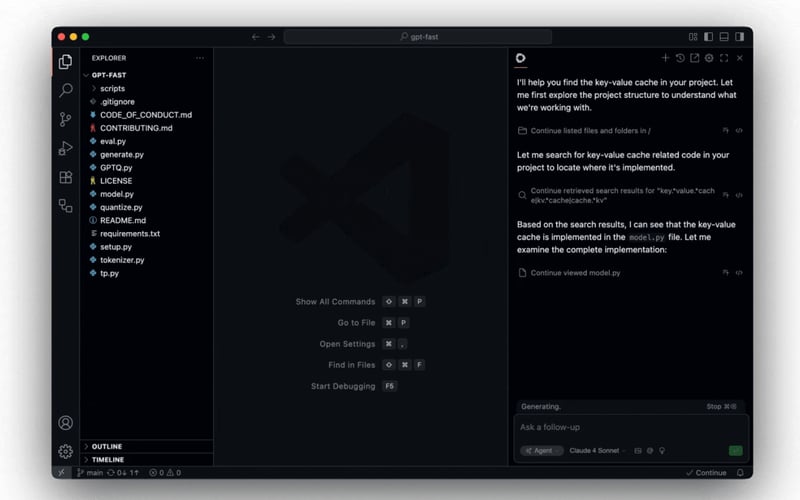Open CONTRIBUTING.md
The width and height of the screenshot is (800, 500).
(x=147, y=128)
